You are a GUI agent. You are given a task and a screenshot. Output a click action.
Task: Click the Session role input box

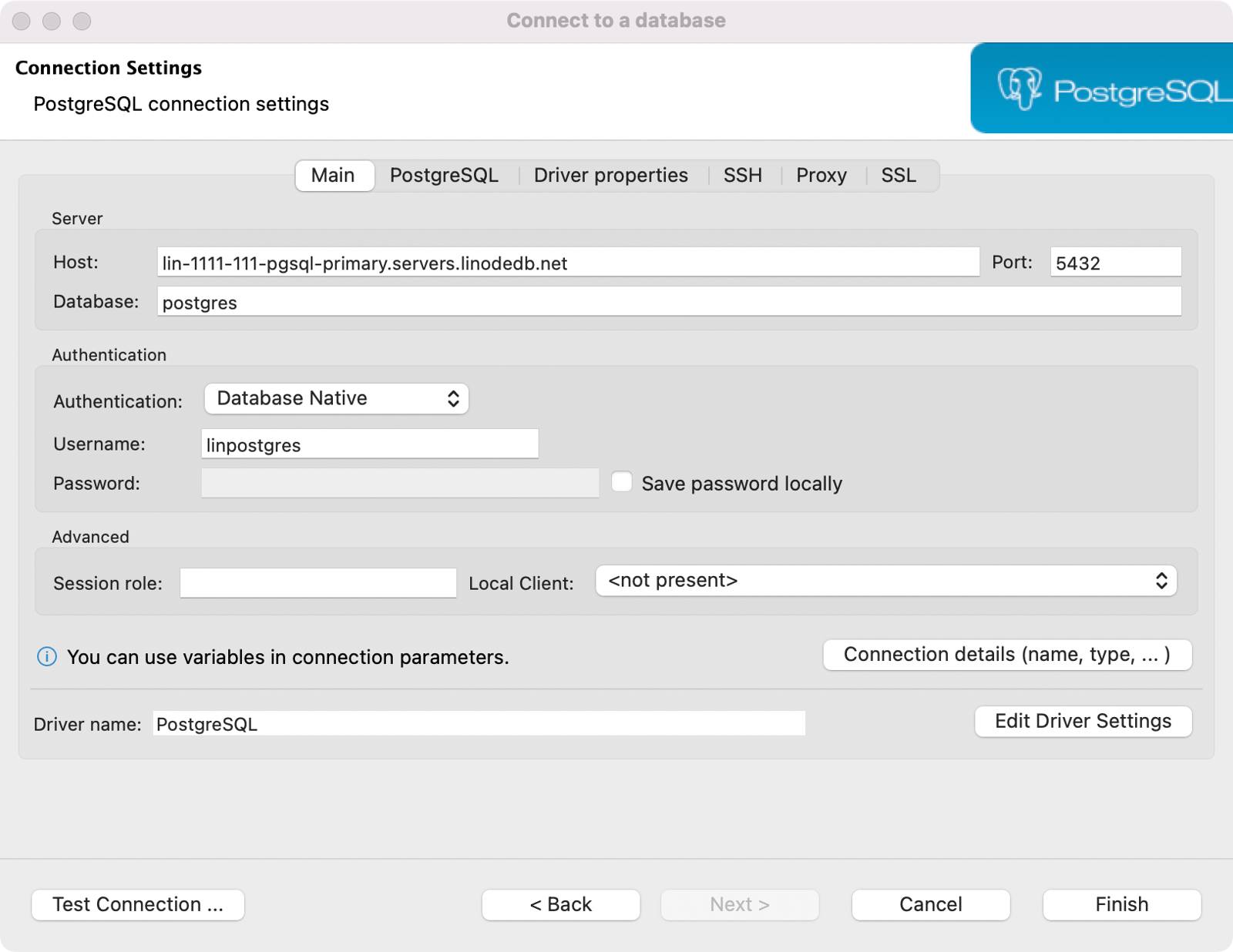317,583
